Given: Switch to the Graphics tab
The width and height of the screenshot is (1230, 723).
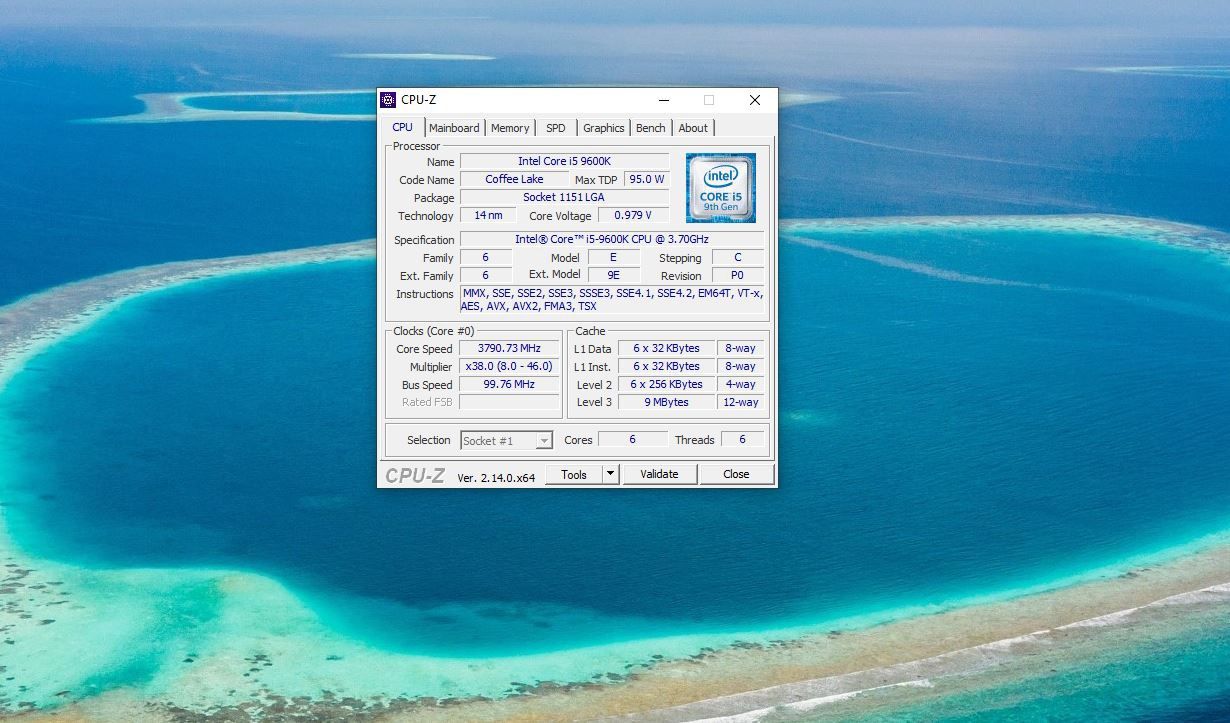Looking at the screenshot, I should coord(604,128).
